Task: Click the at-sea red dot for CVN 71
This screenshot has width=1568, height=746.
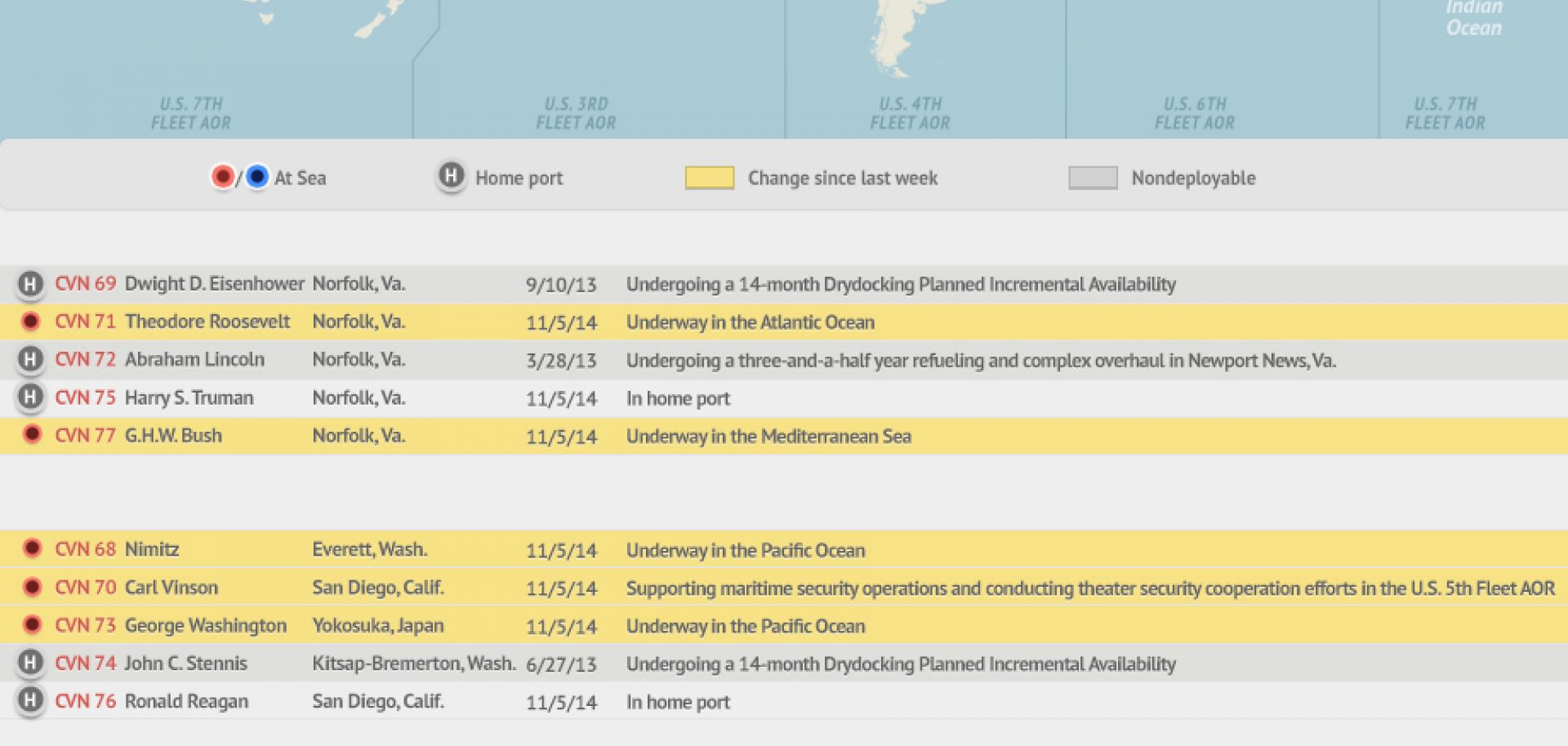Action: pos(31,322)
